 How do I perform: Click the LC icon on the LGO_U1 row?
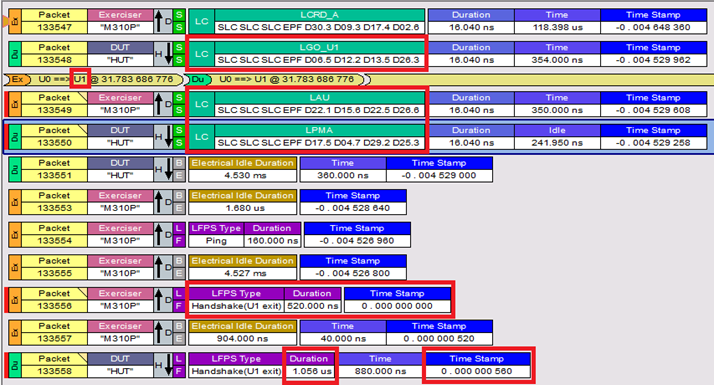[x=201, y=54]
